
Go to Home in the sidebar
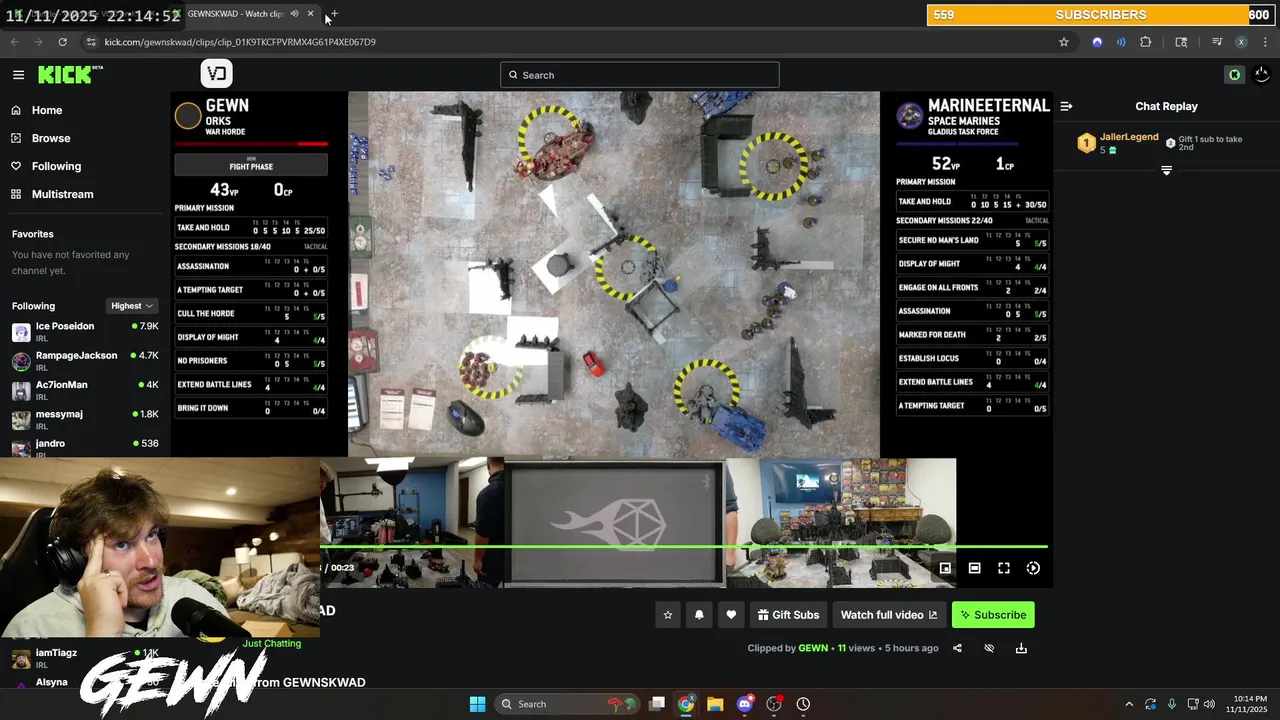(x=46, y=110)
